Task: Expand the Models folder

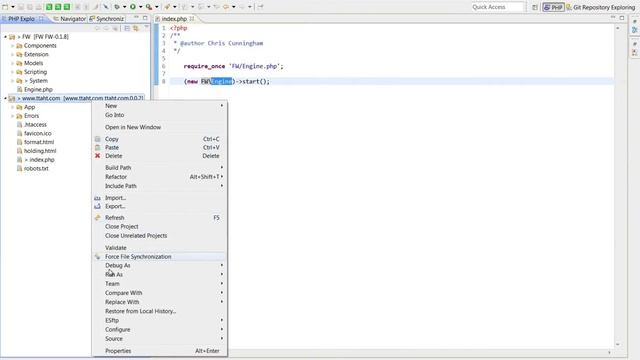Action: 13,63
